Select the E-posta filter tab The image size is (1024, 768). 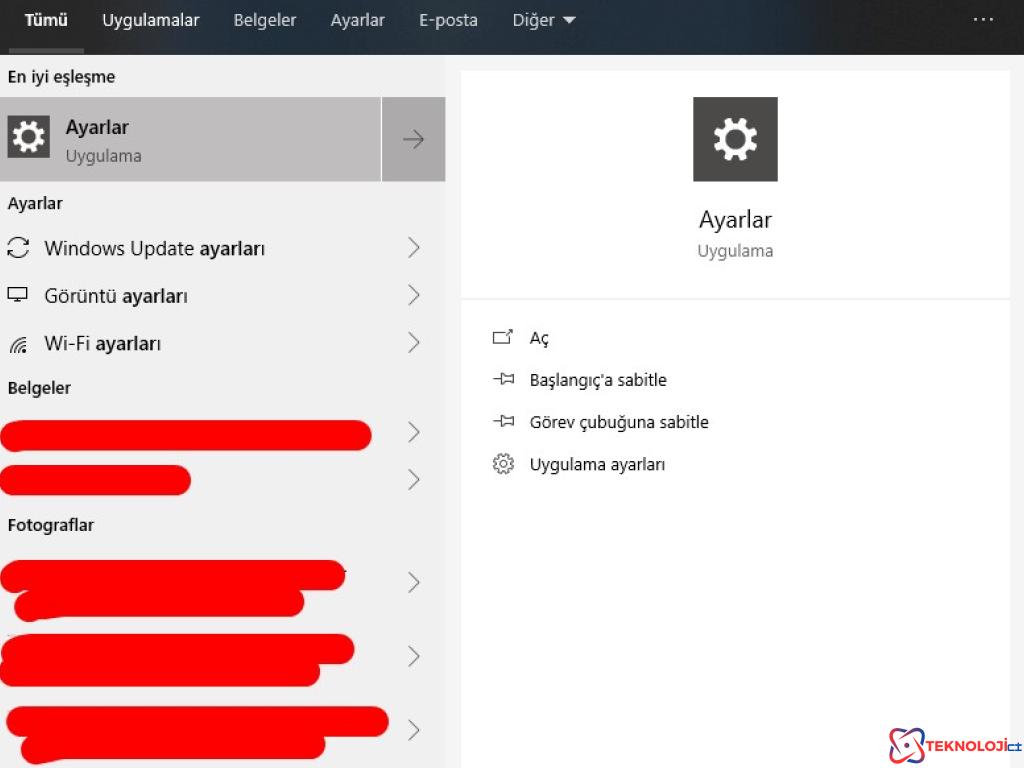448,19
